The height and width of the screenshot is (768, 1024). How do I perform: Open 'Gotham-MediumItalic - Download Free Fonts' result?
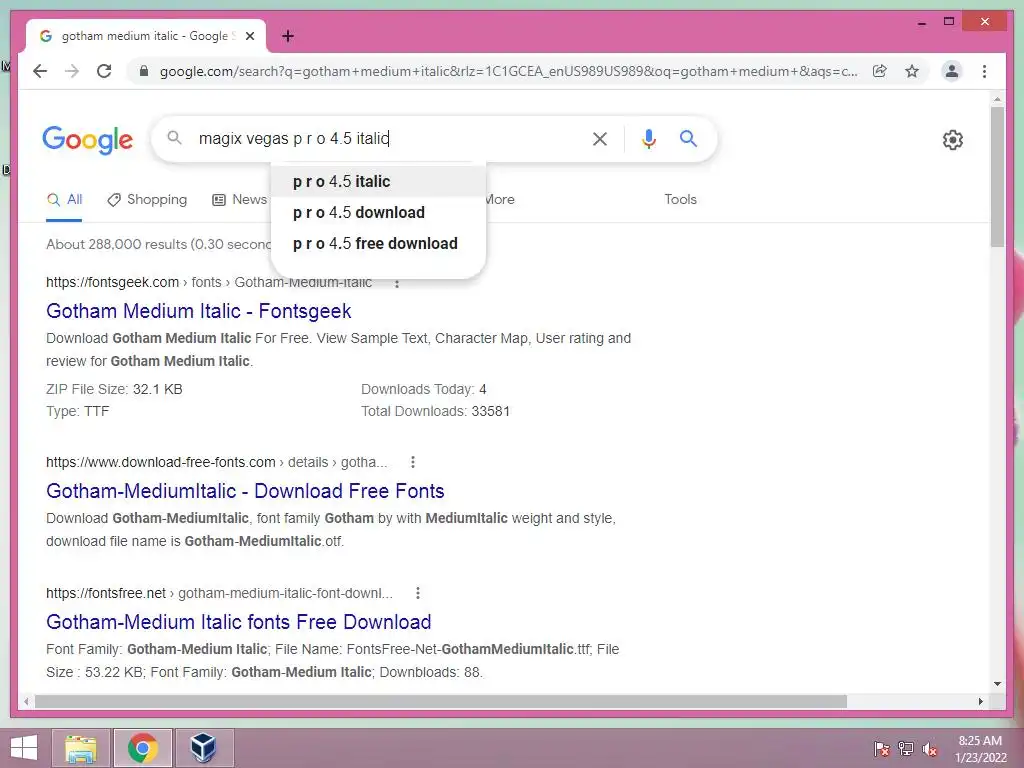(245, 491)
